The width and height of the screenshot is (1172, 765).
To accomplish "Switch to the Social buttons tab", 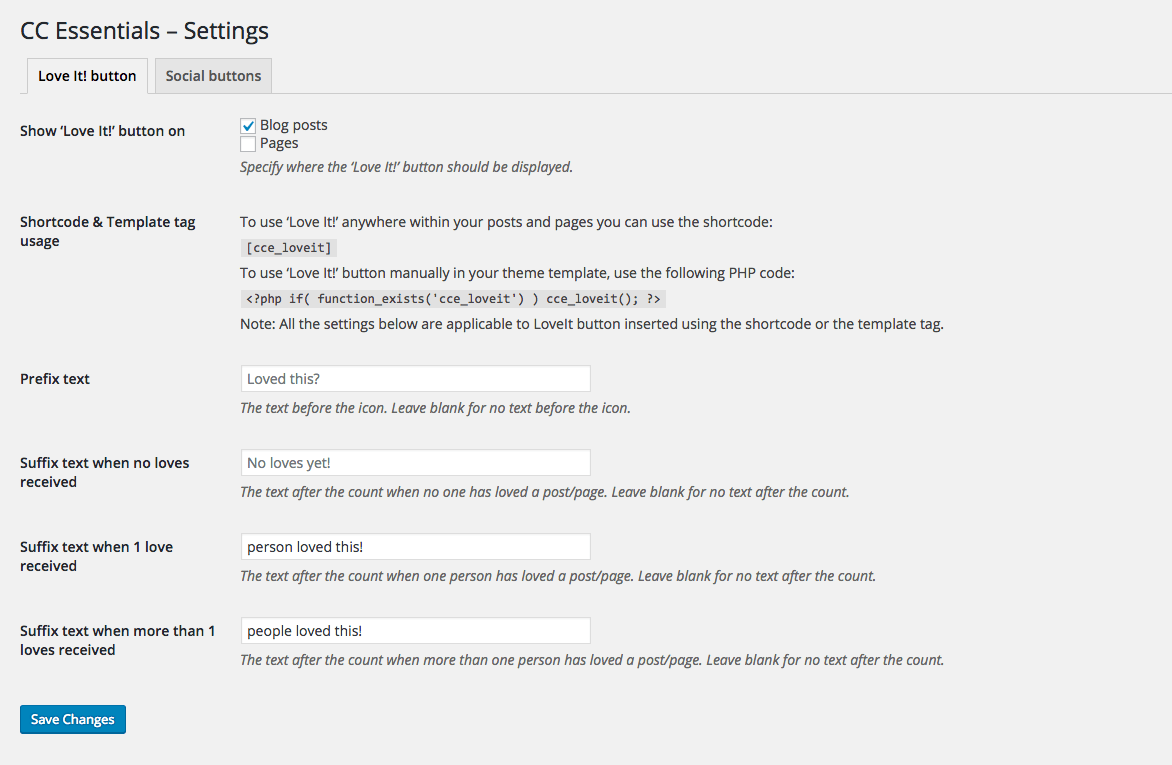I will click(213, 76).
